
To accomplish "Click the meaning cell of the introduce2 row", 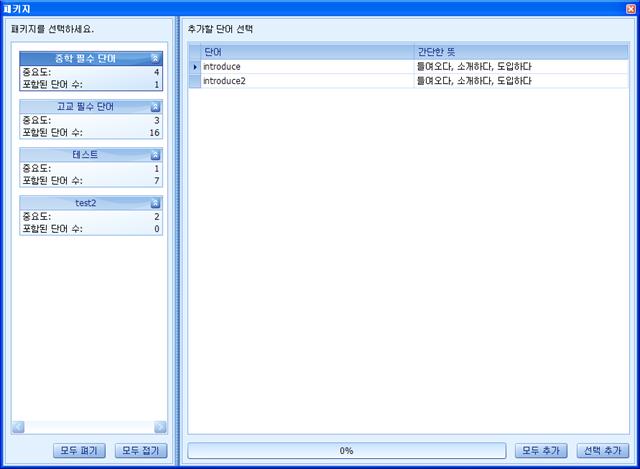I will point(521,81).
